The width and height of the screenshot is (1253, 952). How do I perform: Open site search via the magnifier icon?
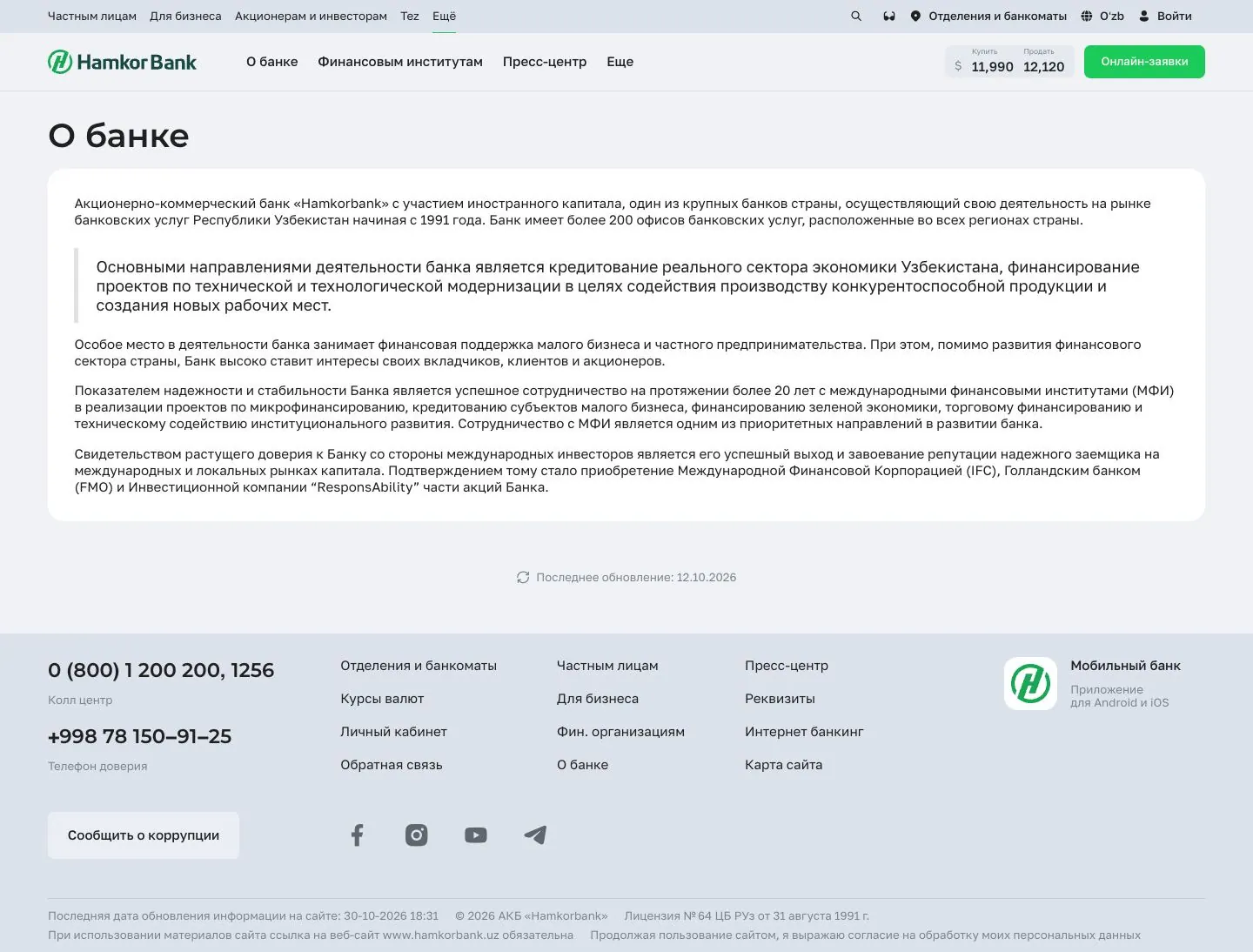pyautogui.click(x=856, y=16)
